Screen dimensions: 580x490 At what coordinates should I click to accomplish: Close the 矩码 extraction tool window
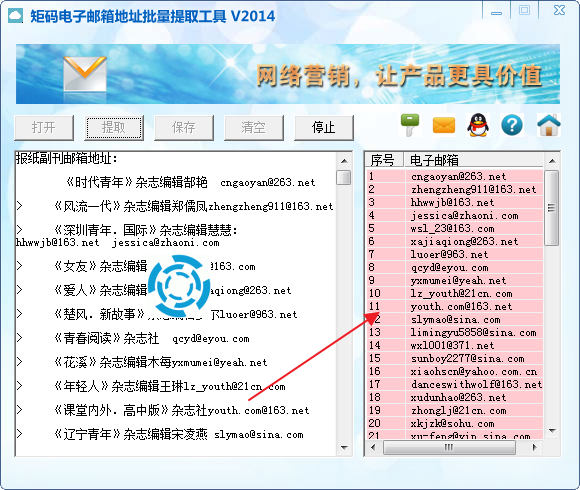coord(559,10)
